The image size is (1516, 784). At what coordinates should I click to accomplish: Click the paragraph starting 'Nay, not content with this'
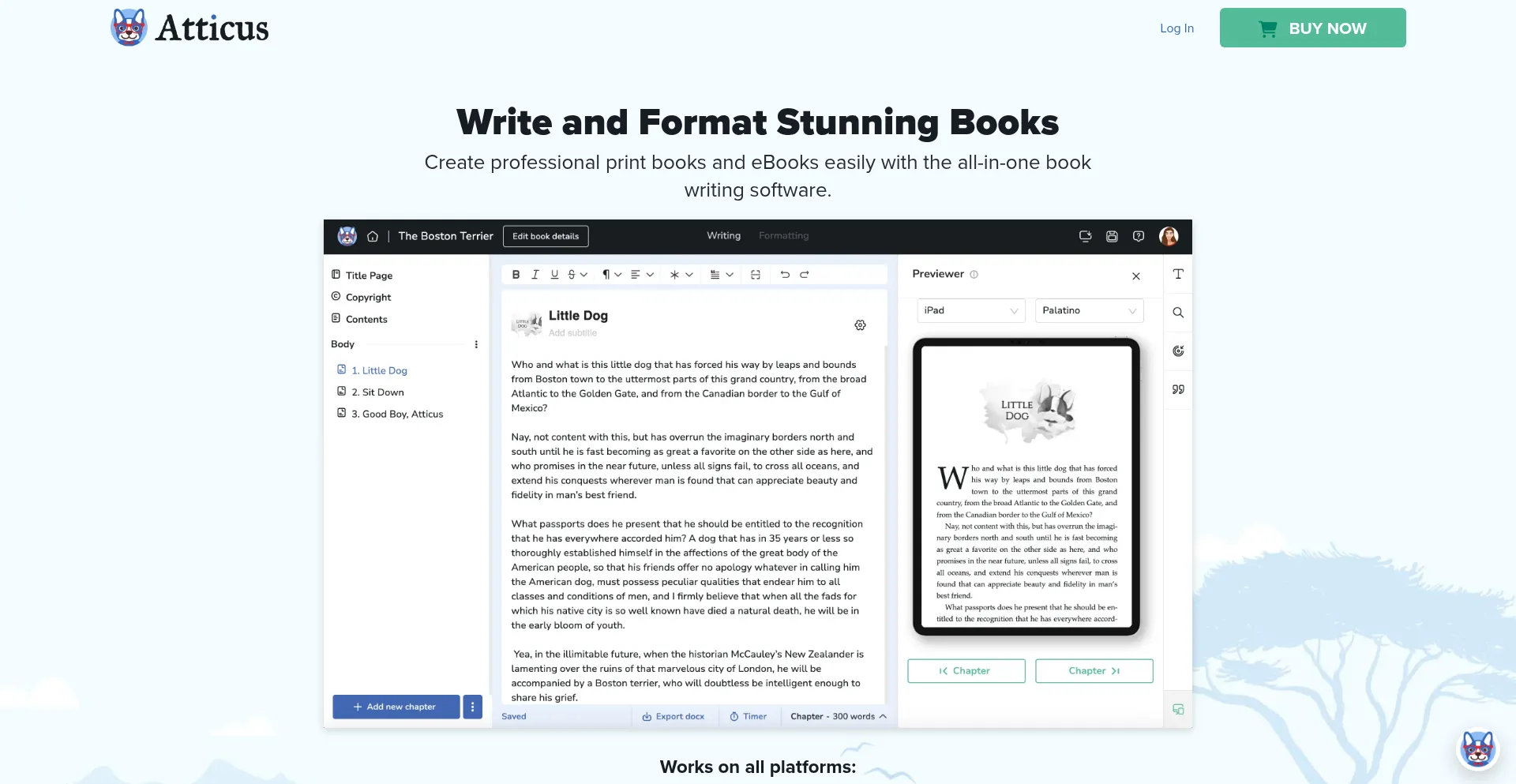coord(692,466)
